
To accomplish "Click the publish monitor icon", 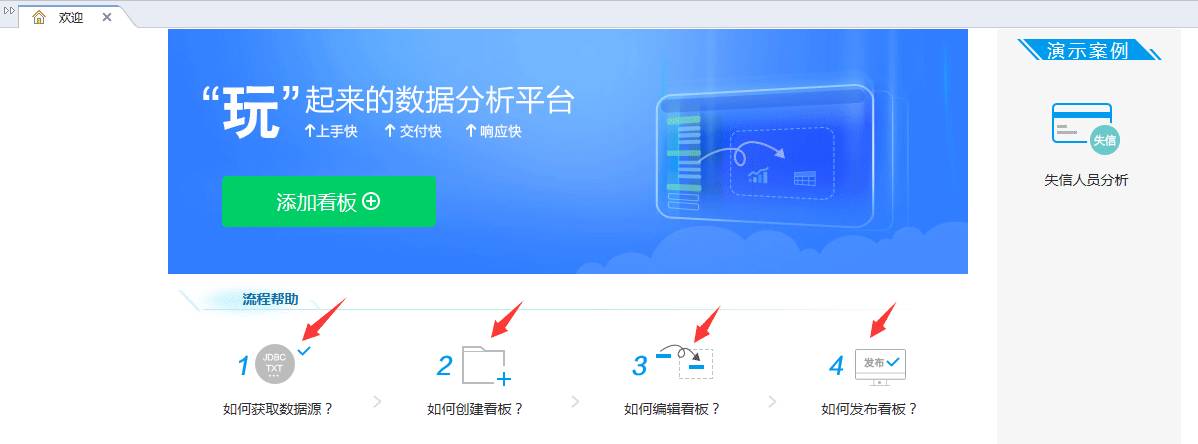I will pos(880,367).
